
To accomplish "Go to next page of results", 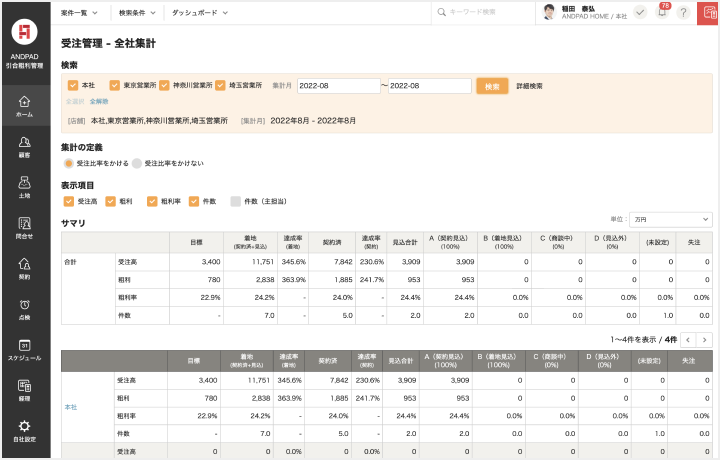I will point(704,340).
